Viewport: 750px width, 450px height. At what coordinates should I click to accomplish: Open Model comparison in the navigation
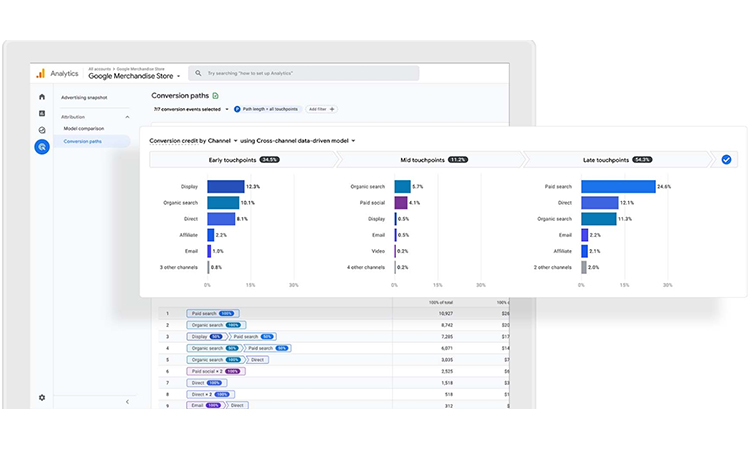(x=85, y=129)
